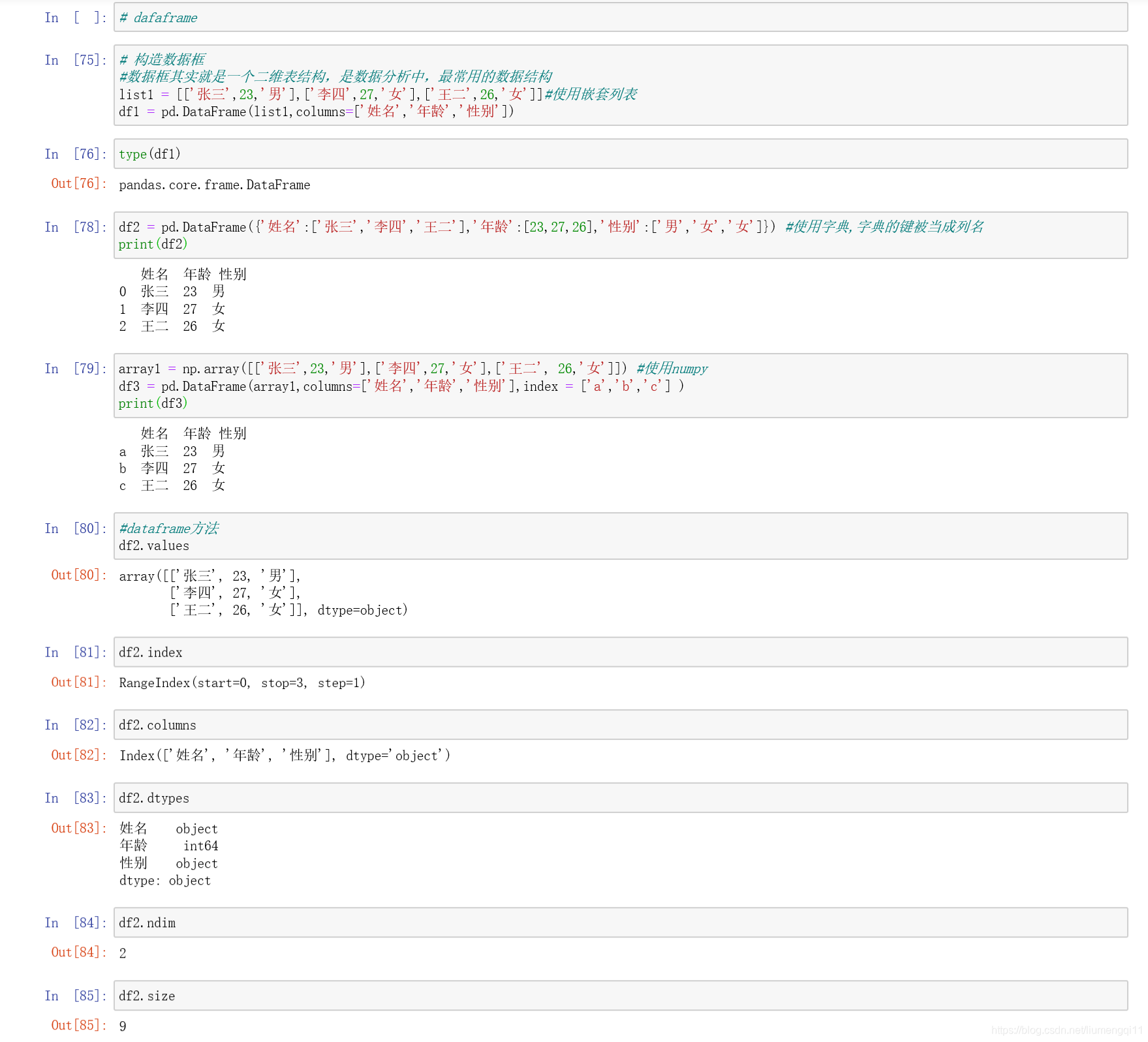Click the '# 构造数据框' comment line

tap(163, 60)
